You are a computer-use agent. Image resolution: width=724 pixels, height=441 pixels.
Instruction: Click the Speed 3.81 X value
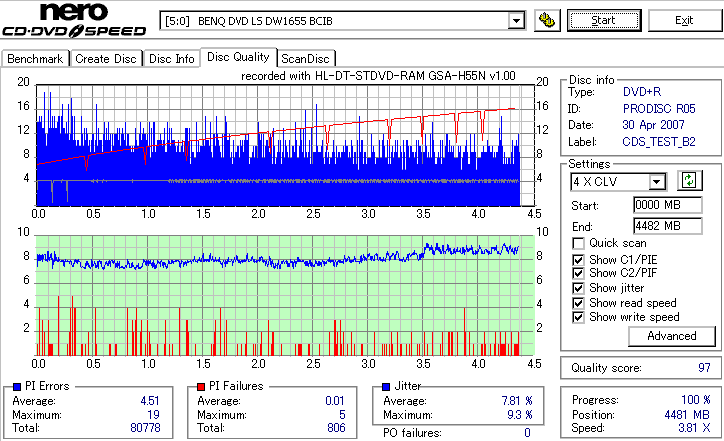pos(694,428)
